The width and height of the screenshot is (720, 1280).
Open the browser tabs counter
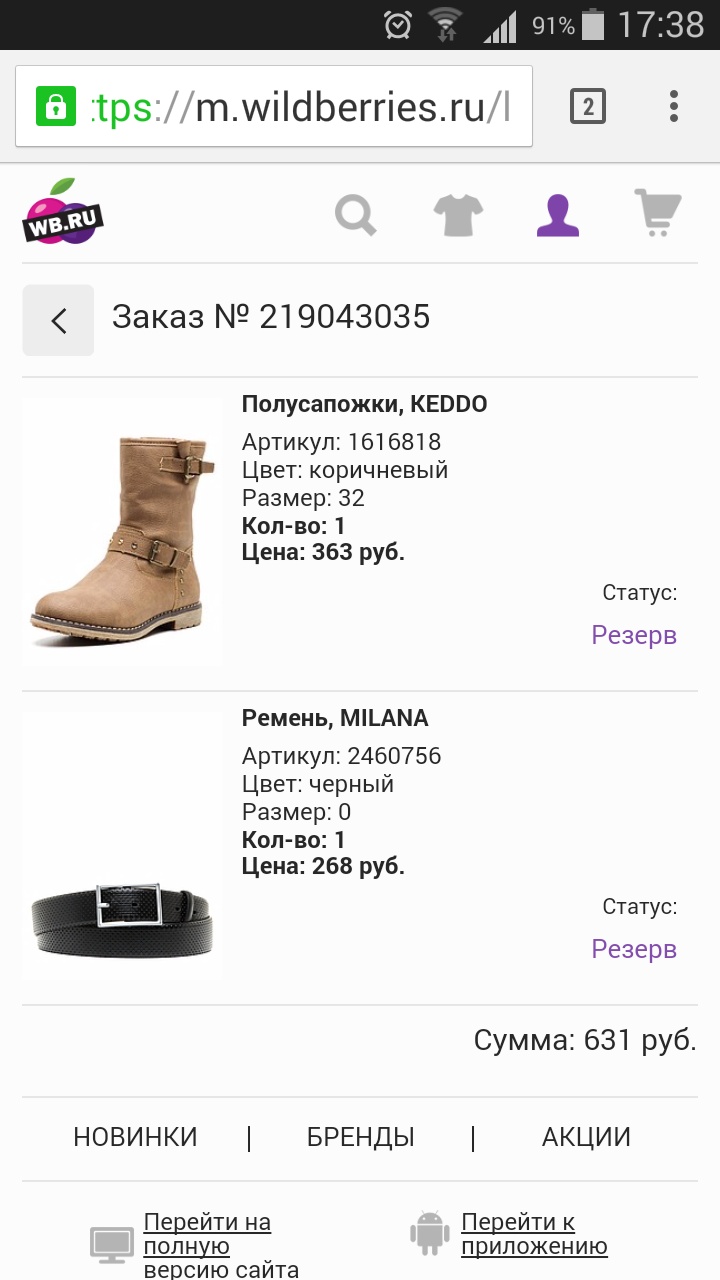coord(588,106)
